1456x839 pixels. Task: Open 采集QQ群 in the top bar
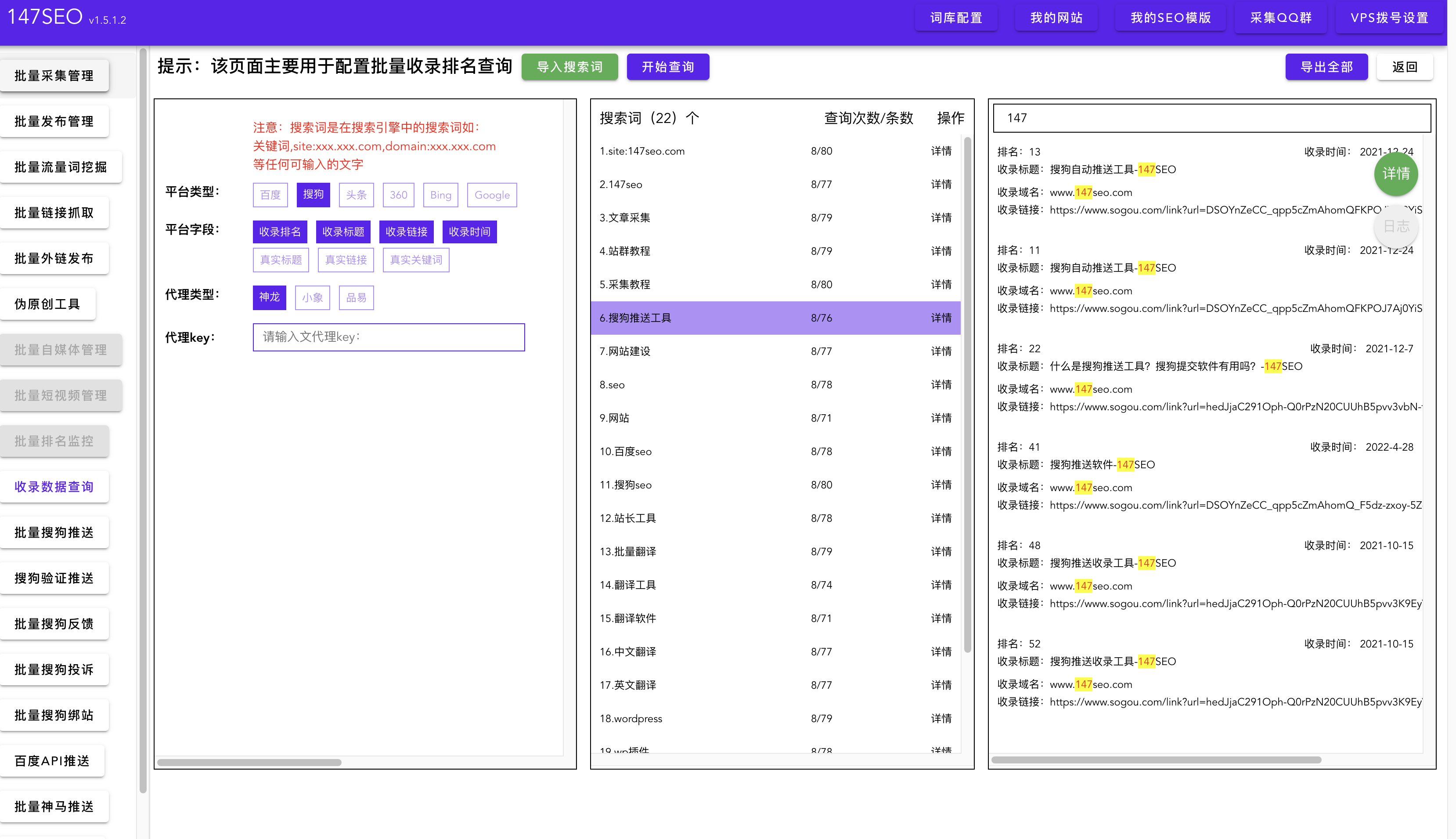click(1280, 18)
